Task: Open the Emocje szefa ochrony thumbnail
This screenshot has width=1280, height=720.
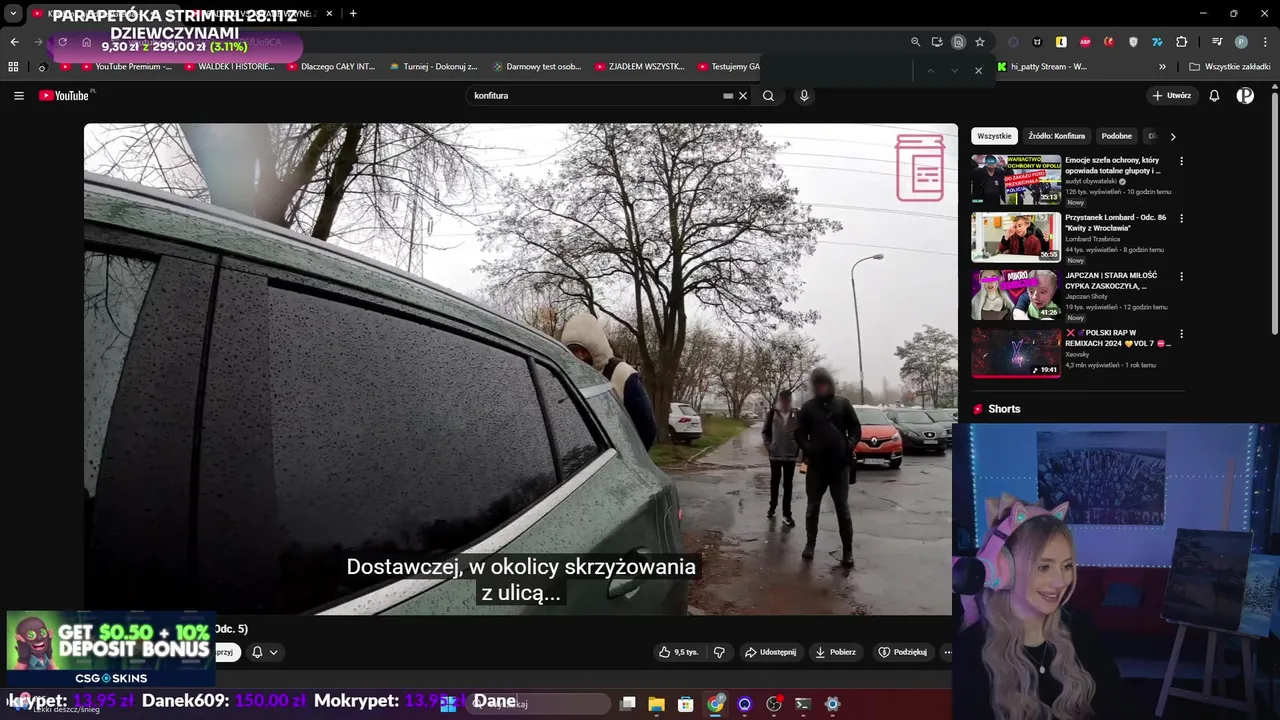Action: click(x=1016, y=180)
